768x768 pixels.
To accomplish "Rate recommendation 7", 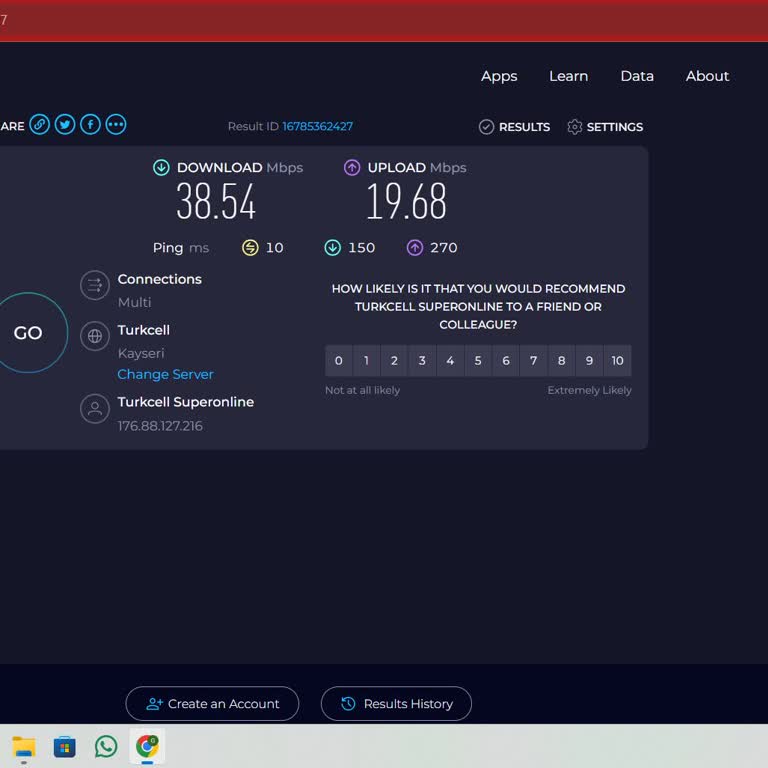I will (x=534, y=361).
